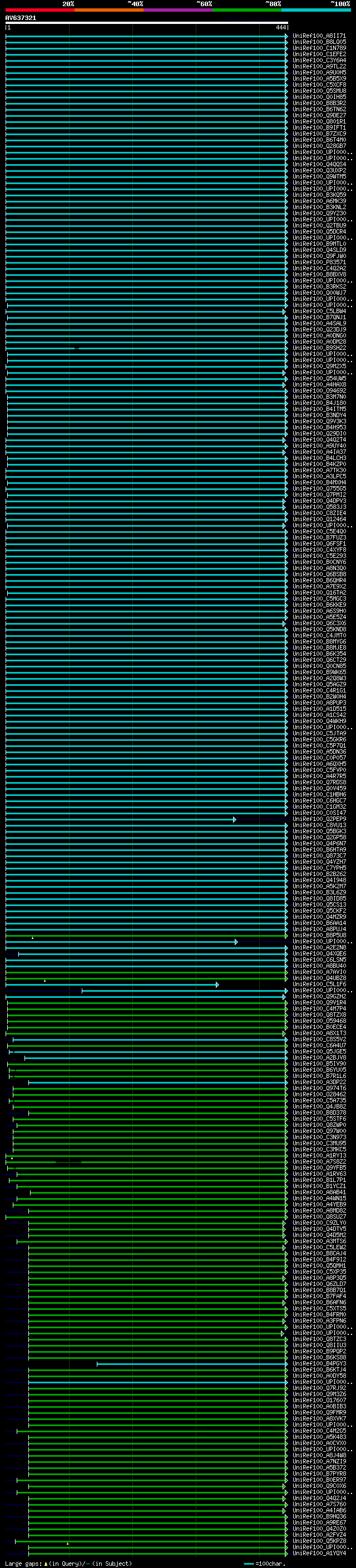Click the cyan partial bar for UniRef100_B4PGY3

coord(192,1363)
